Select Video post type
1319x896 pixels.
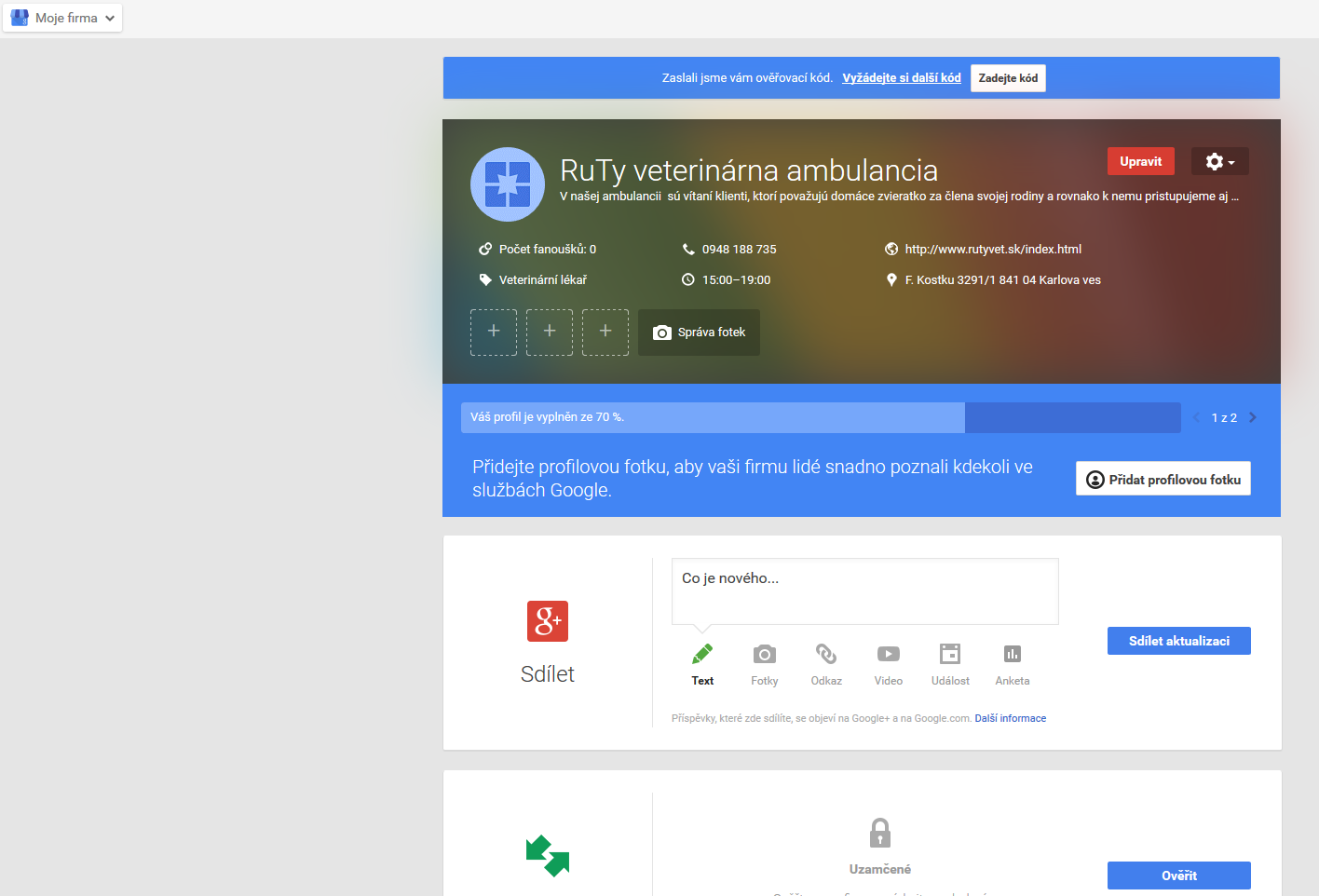click(x=889, y=664)
